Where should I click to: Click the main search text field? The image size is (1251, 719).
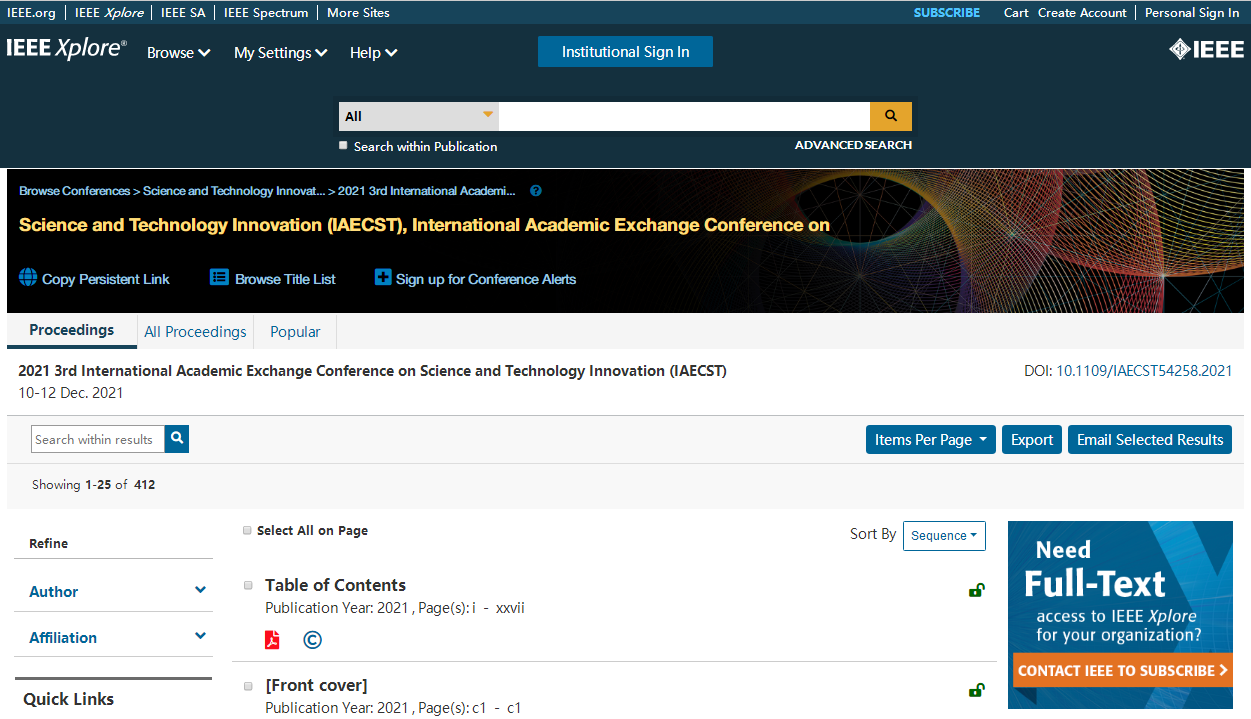point(684,116)
